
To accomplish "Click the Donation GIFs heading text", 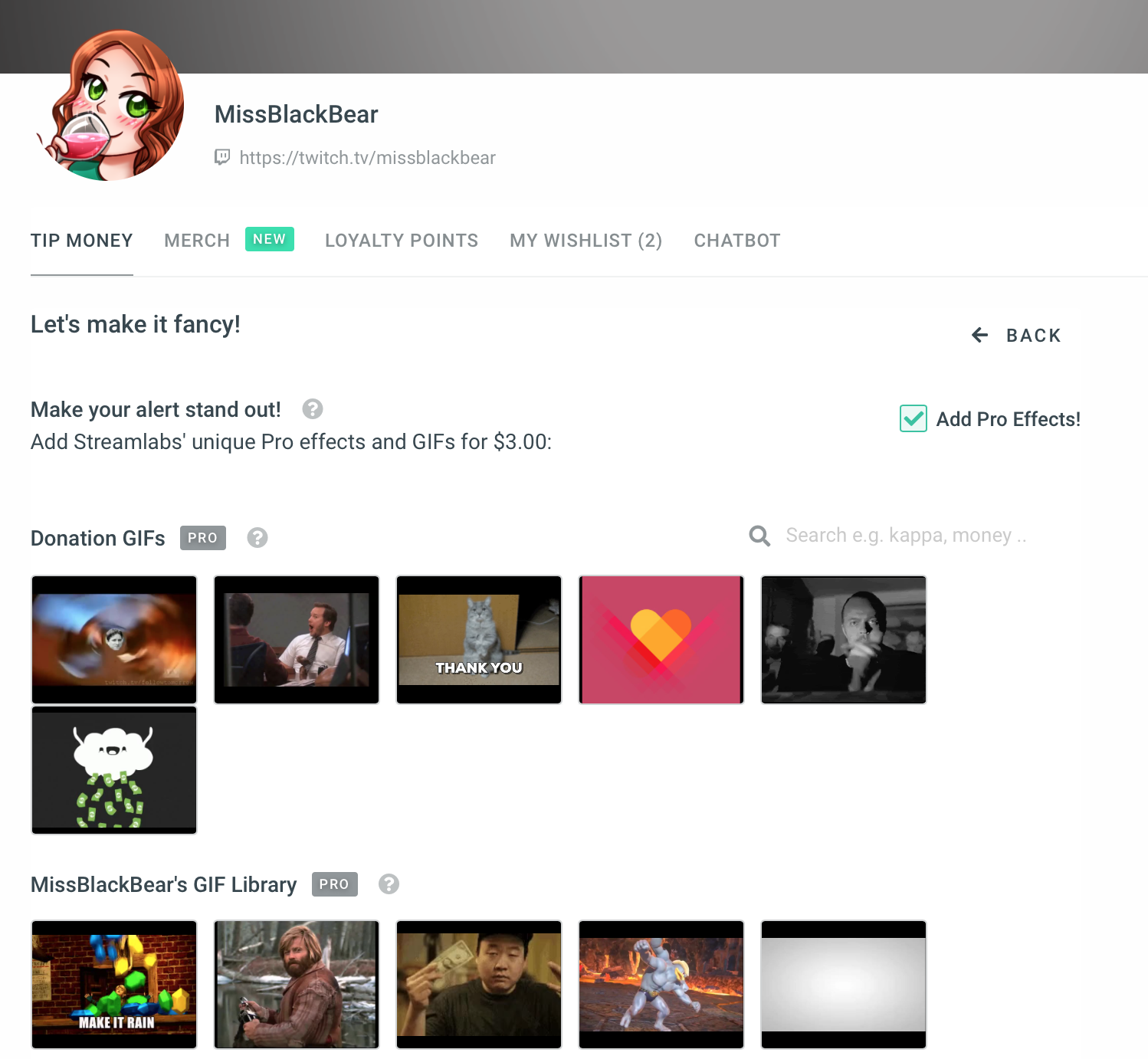I will [98, 538].
